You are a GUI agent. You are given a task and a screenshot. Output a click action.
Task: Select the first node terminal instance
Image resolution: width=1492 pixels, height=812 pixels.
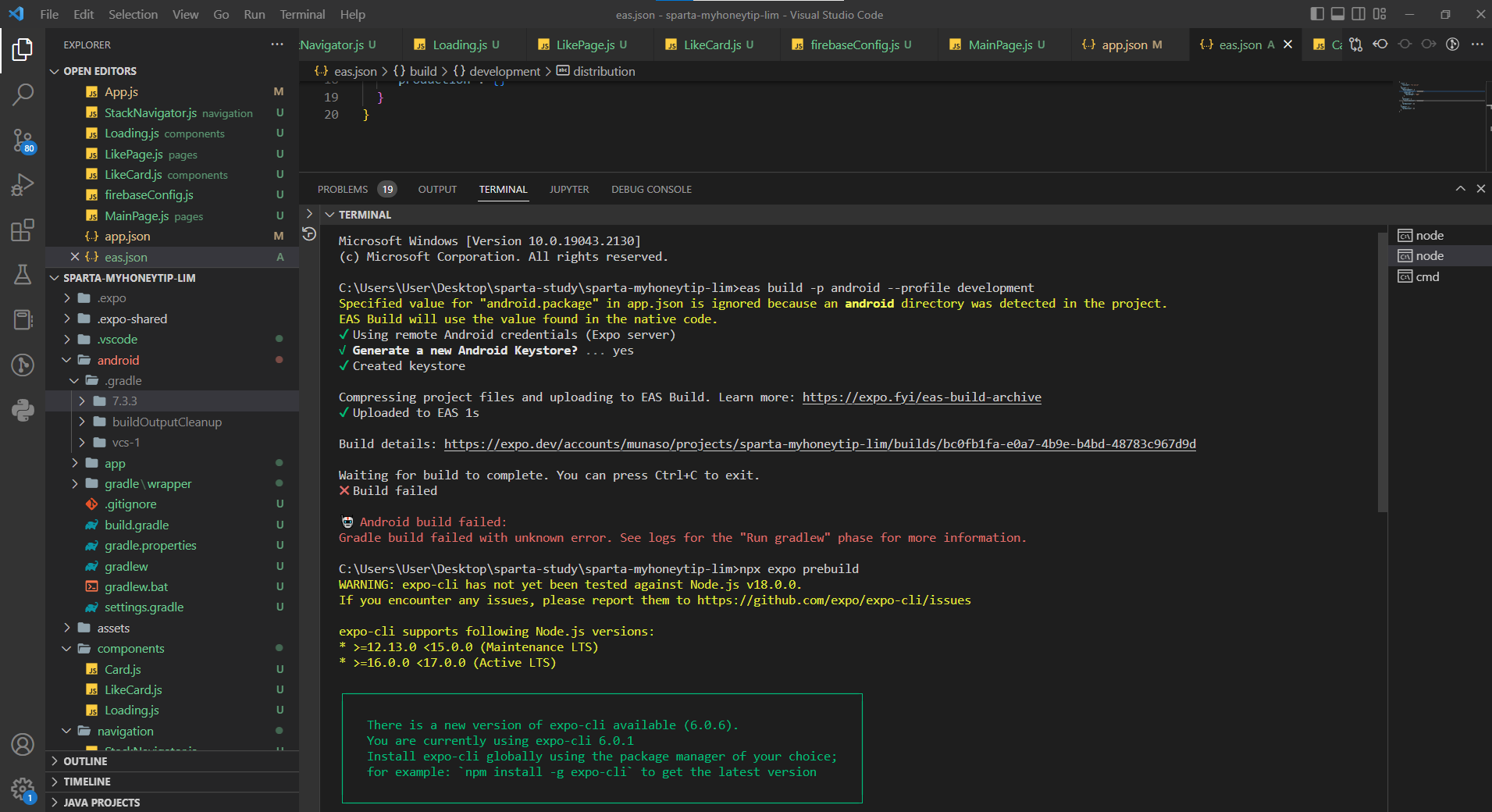(x=1440, y=235)
